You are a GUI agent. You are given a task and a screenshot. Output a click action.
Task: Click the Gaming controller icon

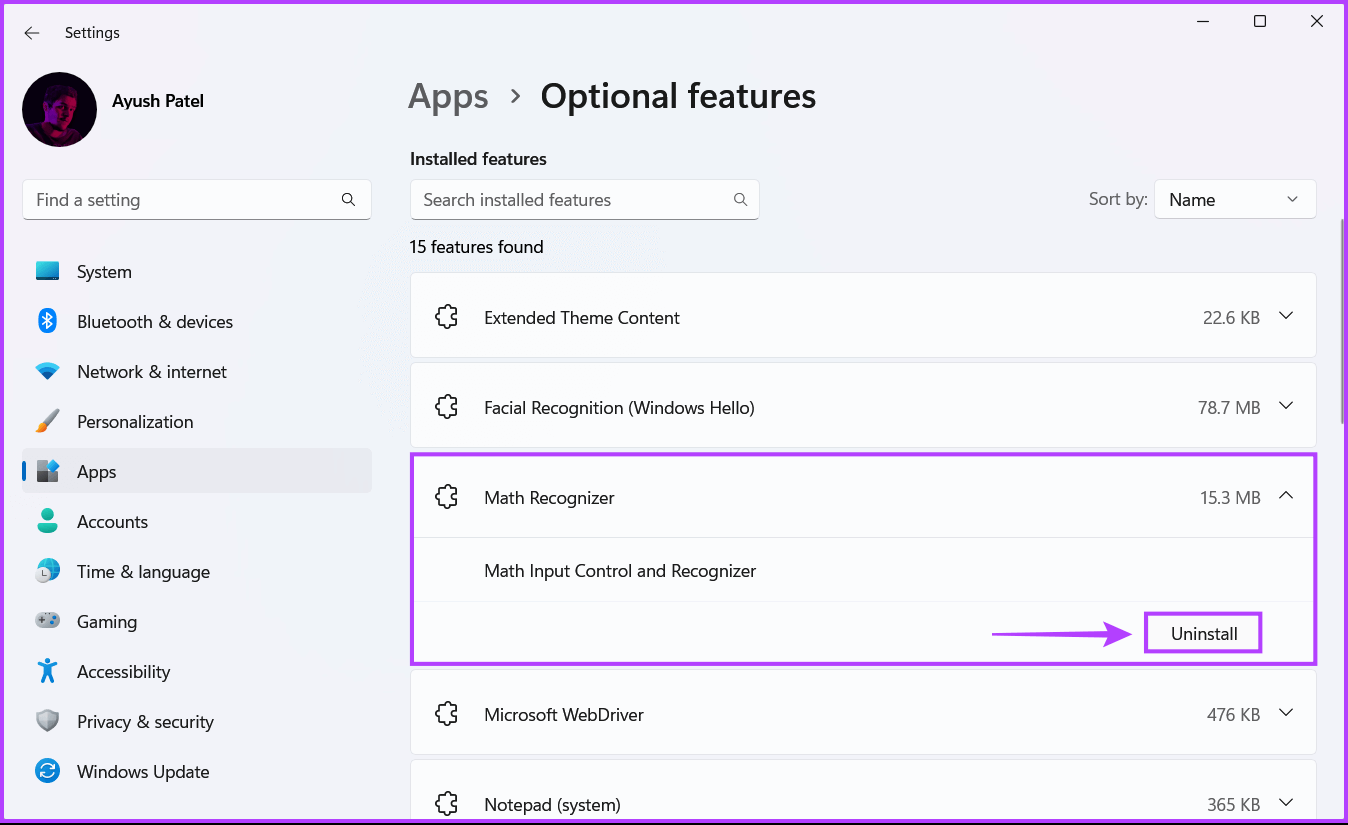47,621
